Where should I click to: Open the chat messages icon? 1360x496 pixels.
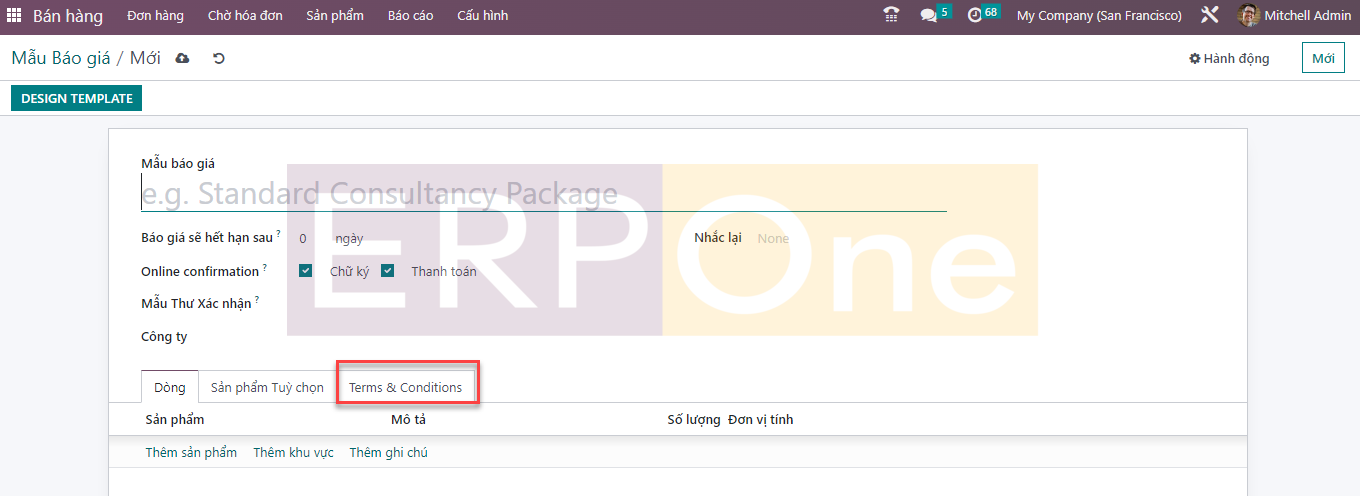coord(929,16)
